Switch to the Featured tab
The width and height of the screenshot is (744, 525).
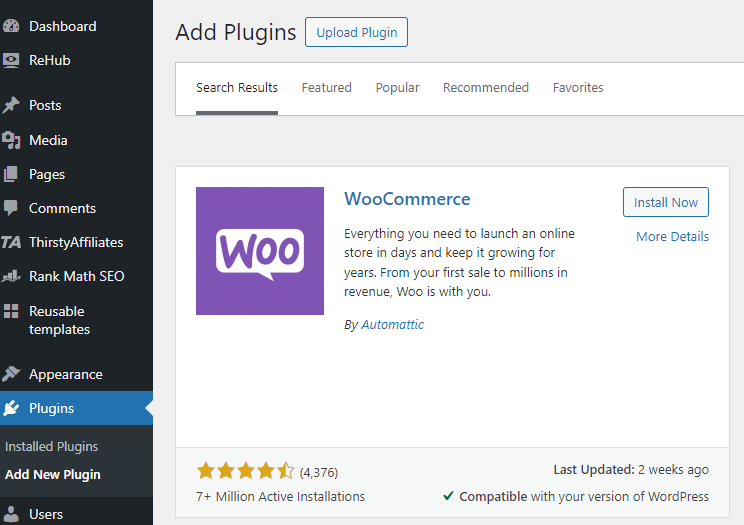point(326,88)
